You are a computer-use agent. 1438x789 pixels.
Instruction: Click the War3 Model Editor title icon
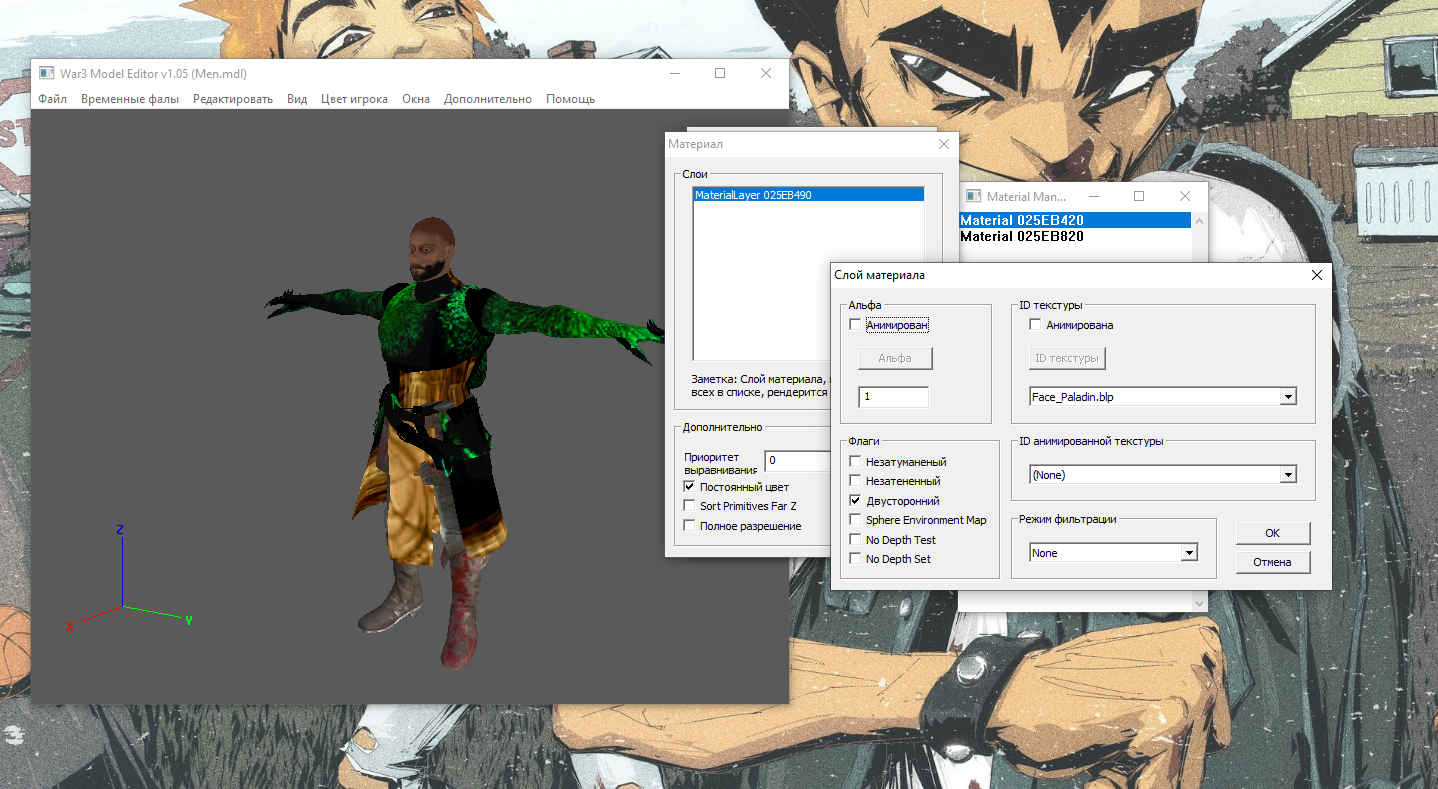[x=46, y=74]
